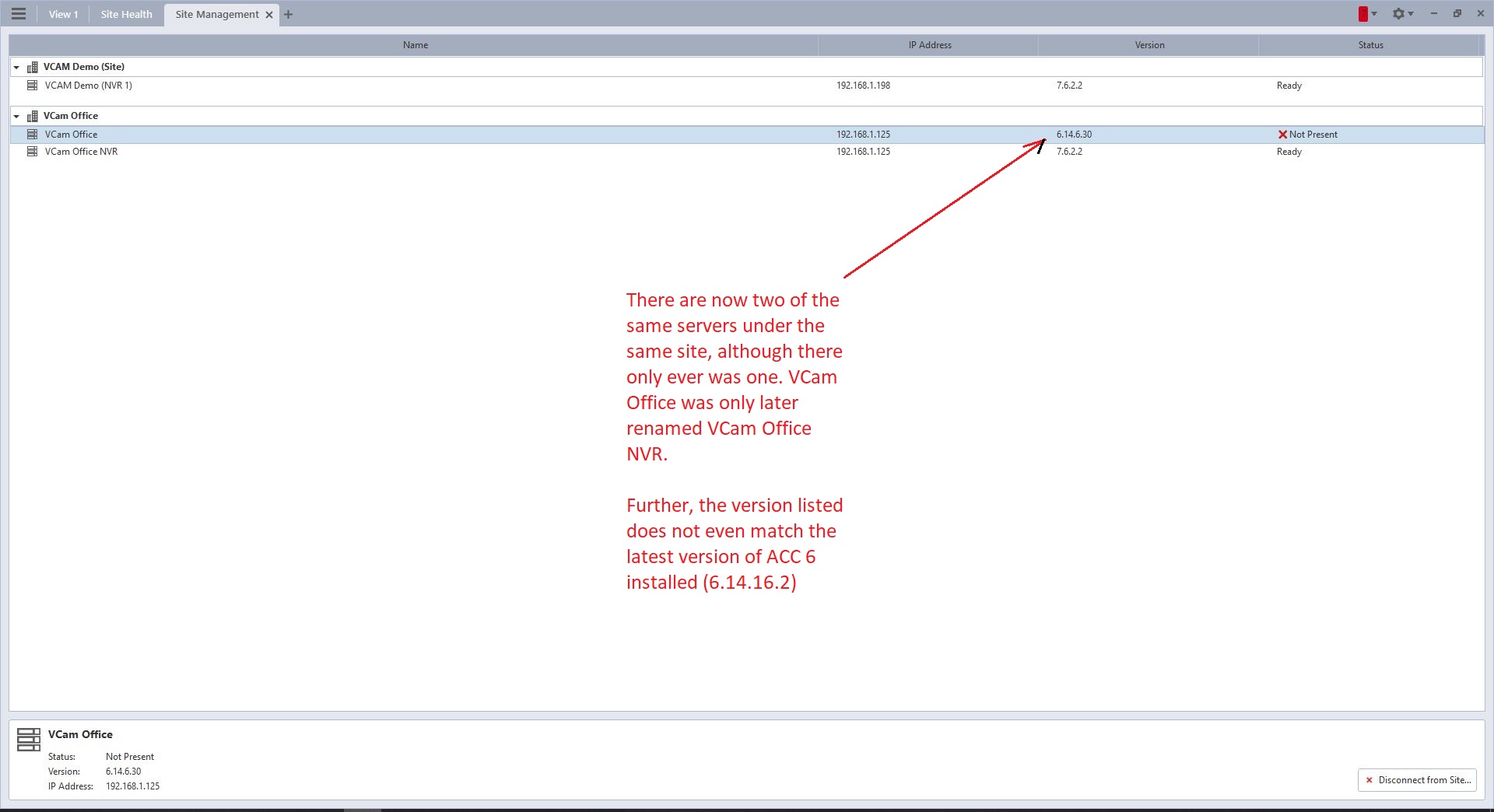This screenshot has height=812, width=1494.
Task: Select the VCAM Demo (NVR 1) row
Action: coord(747,86)
